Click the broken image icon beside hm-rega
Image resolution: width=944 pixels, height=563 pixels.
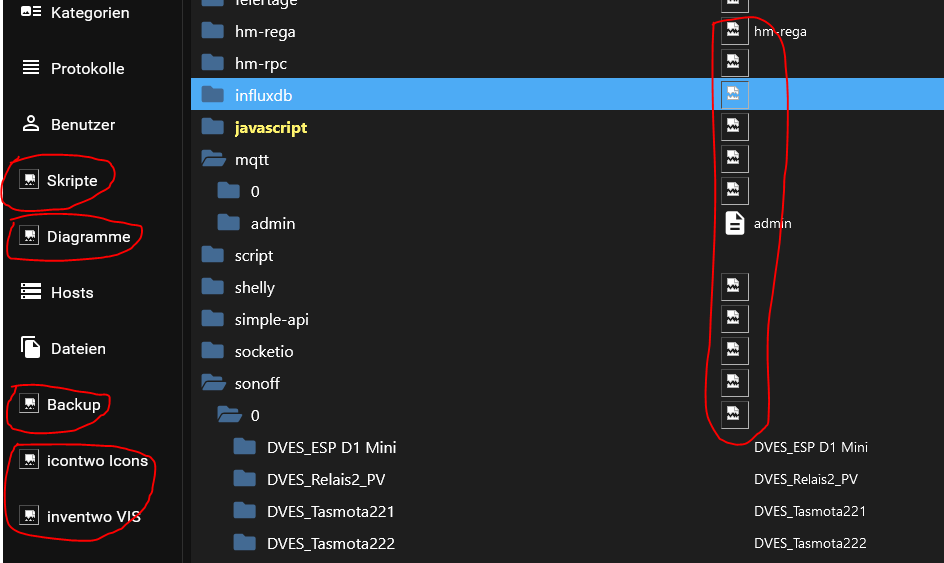(x=735, y=31)
